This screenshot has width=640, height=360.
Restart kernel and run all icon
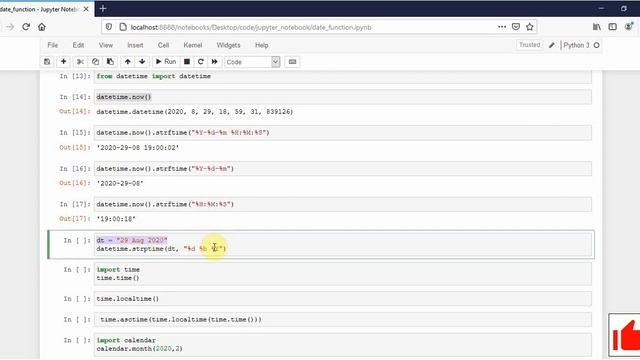coord(214,62)
